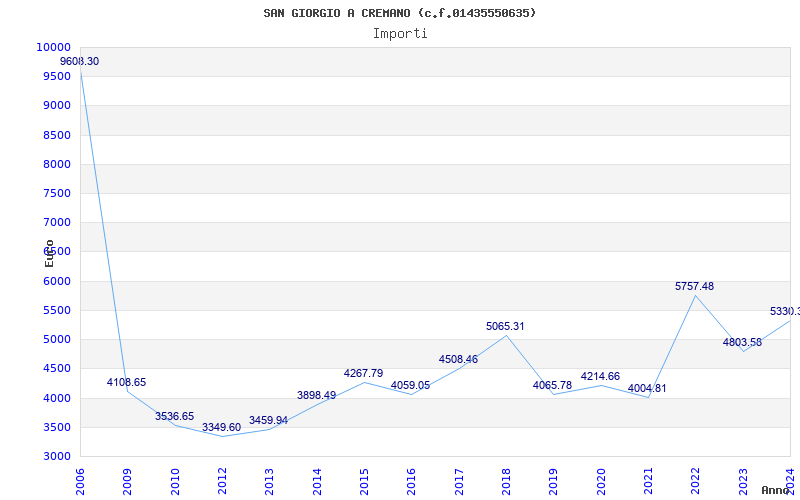Click the 4267.79 data label
The height and width of the screenshot is (500, 800).
click(x=363, y=373)
